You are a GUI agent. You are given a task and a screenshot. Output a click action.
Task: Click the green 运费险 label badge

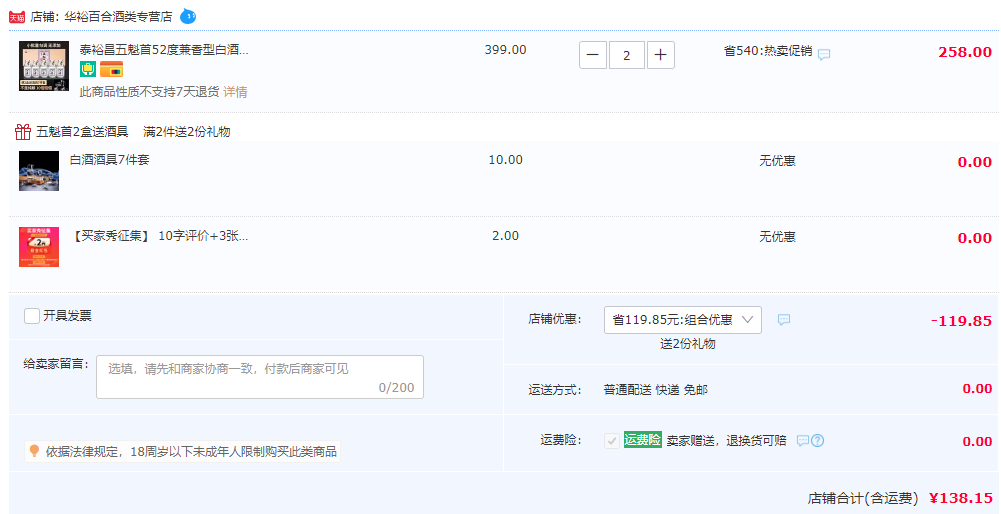click(x=643, y=439)
